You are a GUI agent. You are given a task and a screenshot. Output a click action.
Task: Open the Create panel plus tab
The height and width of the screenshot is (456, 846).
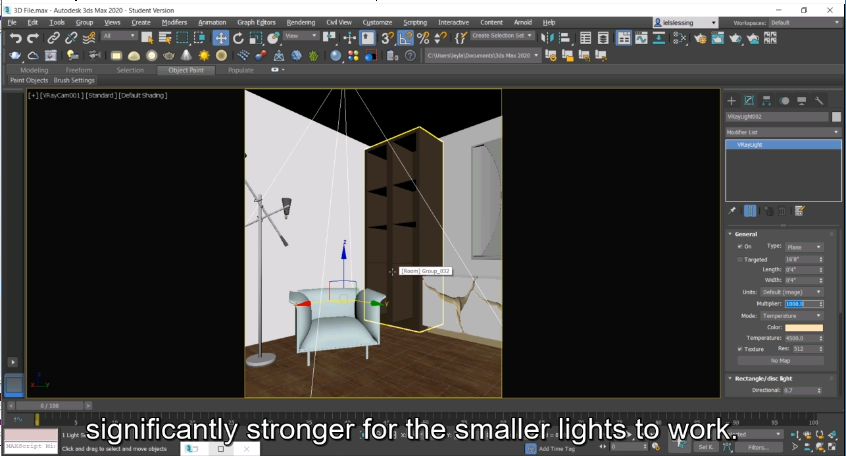click(x=732, y=100)
